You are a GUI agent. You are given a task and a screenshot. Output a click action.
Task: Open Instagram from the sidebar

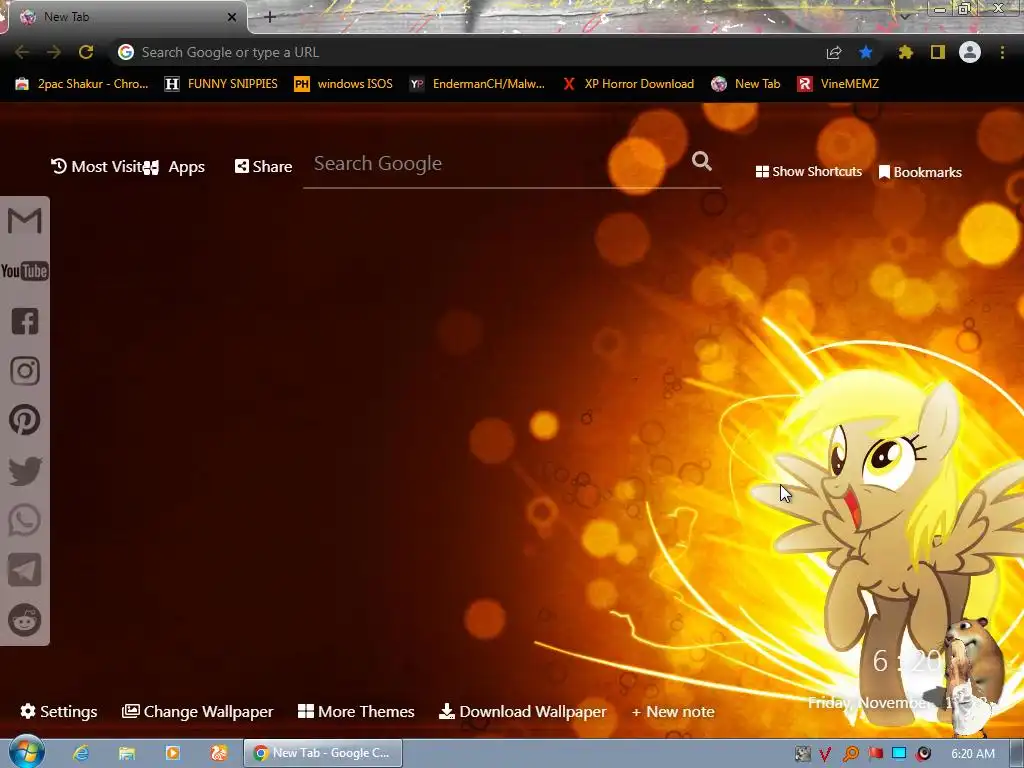click(25, 370)
